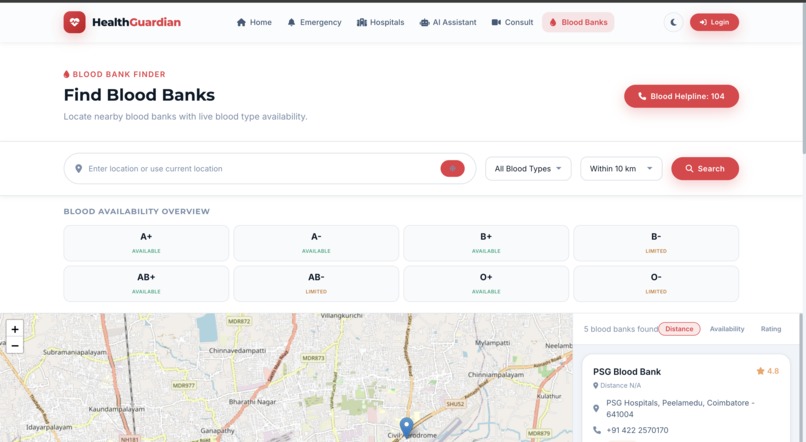Sort results by Rating

pos(771,329)
